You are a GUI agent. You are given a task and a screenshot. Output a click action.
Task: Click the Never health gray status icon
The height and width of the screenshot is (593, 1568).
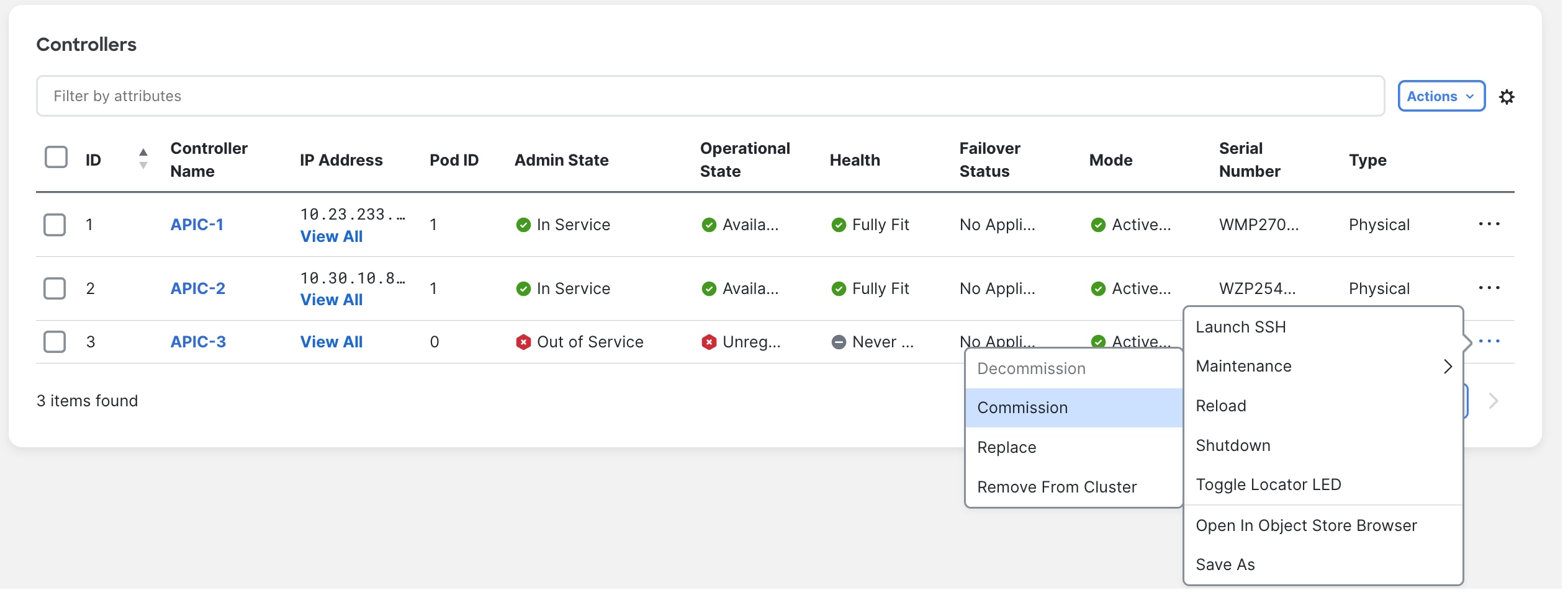[x=838, y=342]
